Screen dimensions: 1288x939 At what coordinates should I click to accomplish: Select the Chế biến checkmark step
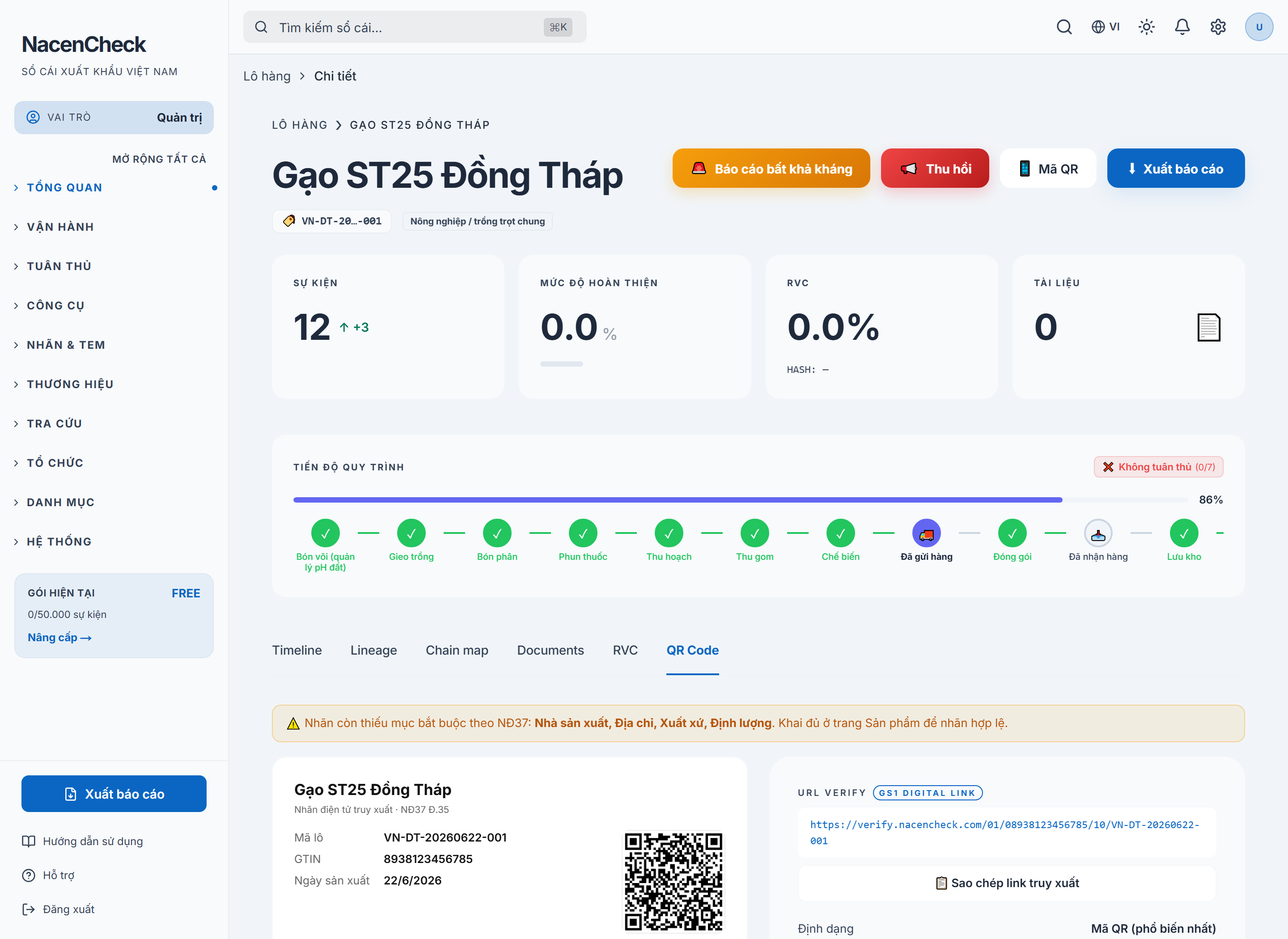pyautogui.click(x=841, y=533)
